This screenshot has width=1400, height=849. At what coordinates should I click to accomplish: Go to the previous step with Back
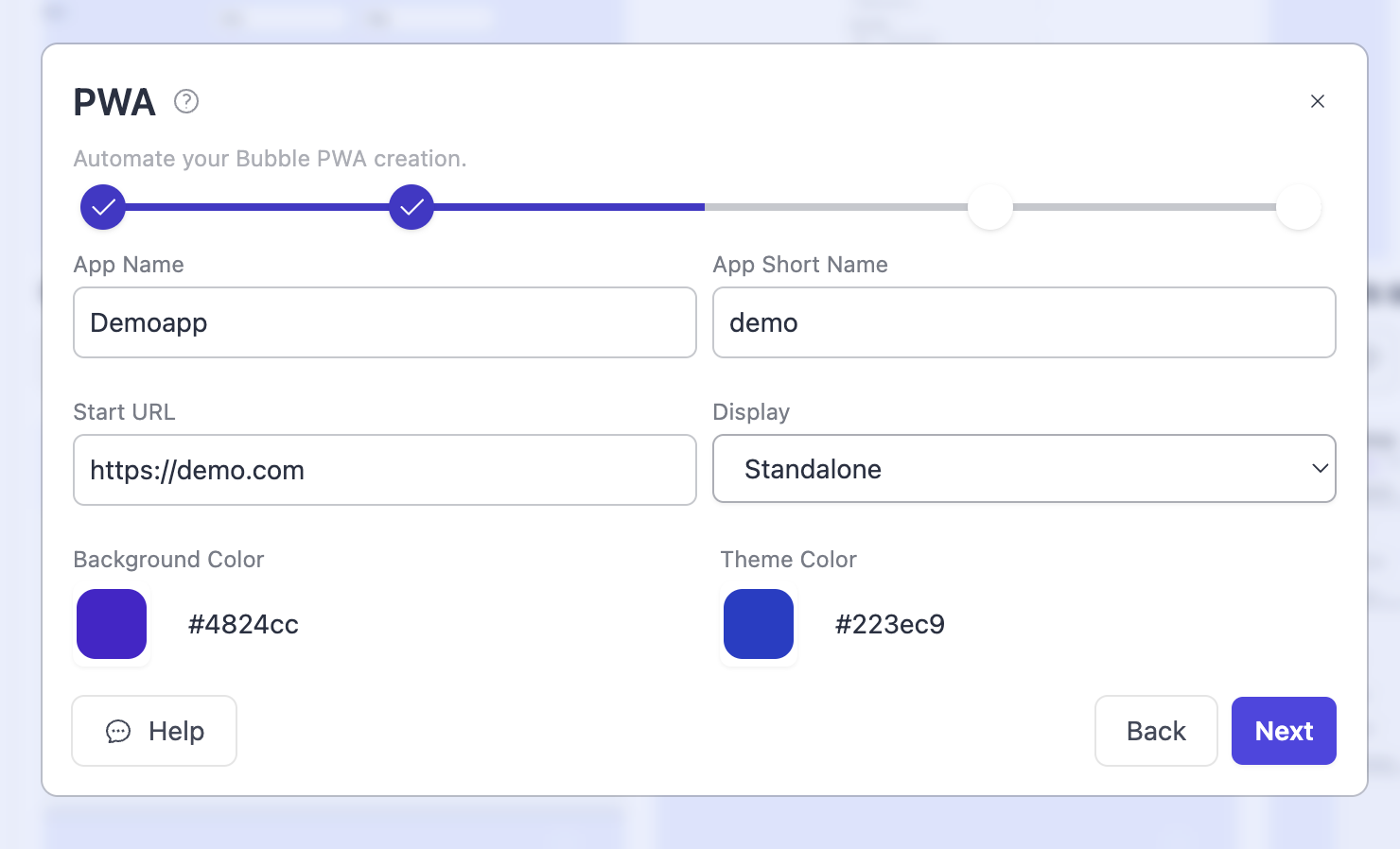click(x=1155, y=731)
